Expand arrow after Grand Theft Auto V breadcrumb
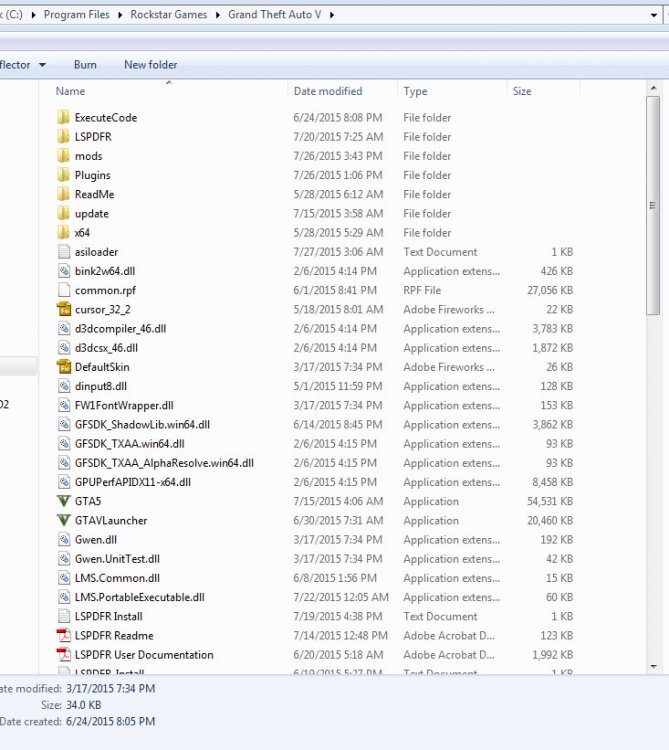Viewport: 669px width, 750px height. coord(331,15)
